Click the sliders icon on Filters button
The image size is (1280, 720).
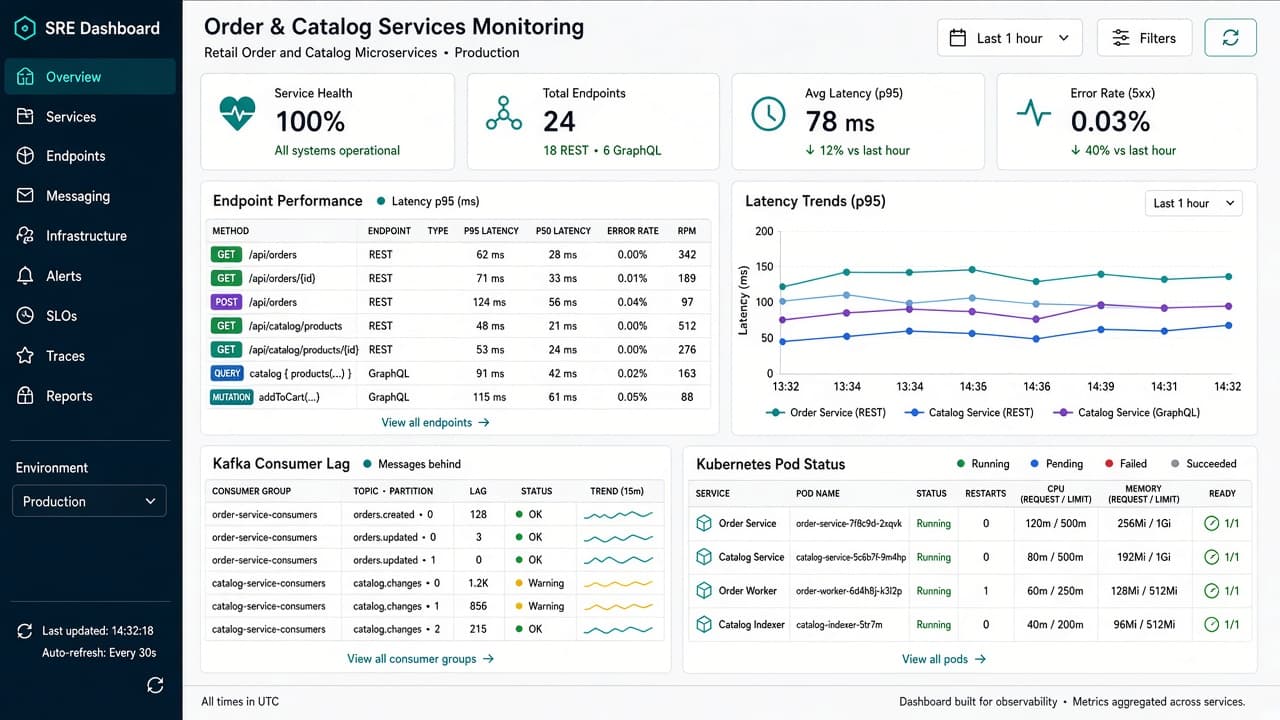pyautogui.click(x=1121, y=38)
